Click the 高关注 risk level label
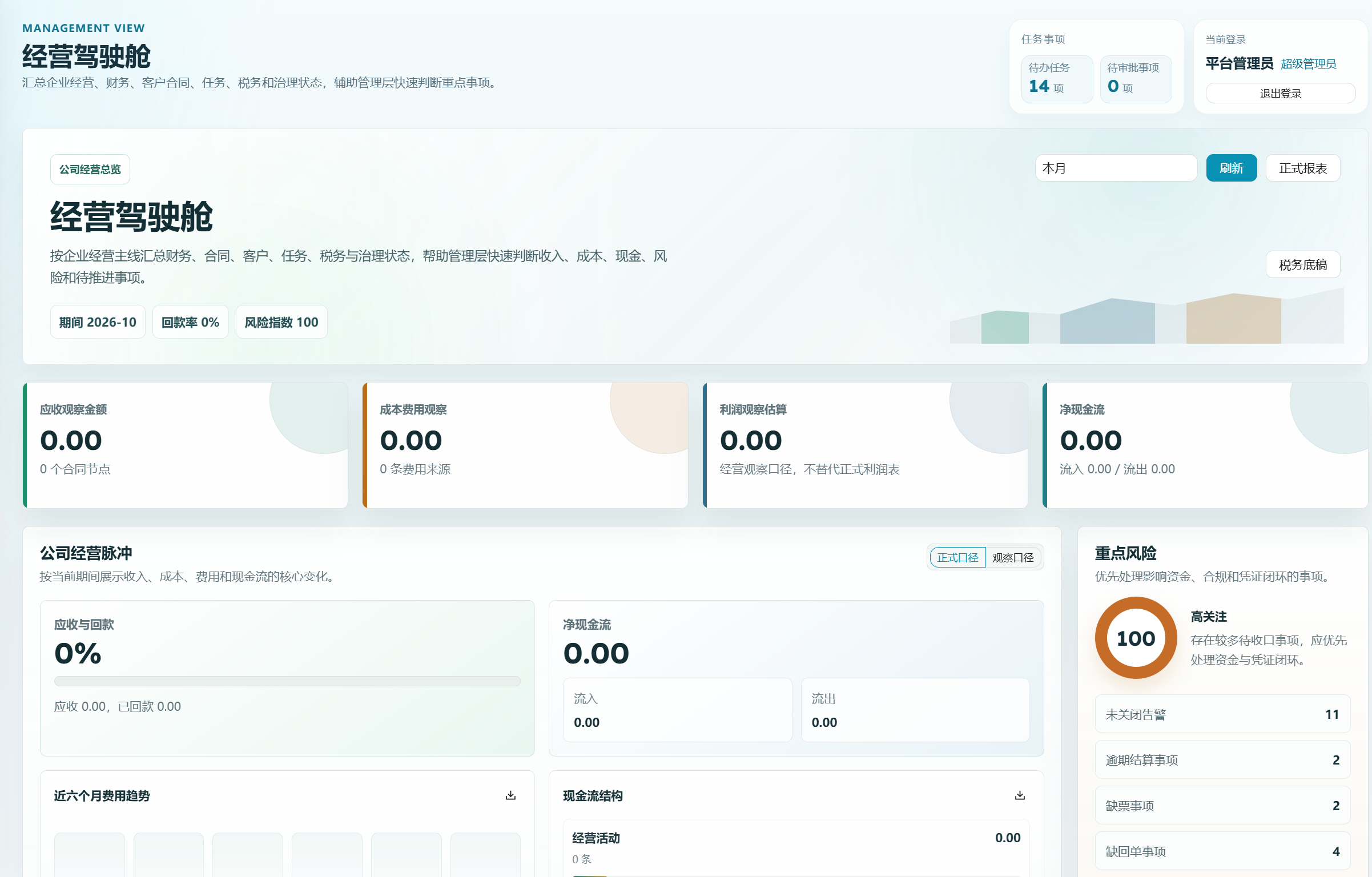The height and width of the screenshot is (877, 1372). 1209,617
